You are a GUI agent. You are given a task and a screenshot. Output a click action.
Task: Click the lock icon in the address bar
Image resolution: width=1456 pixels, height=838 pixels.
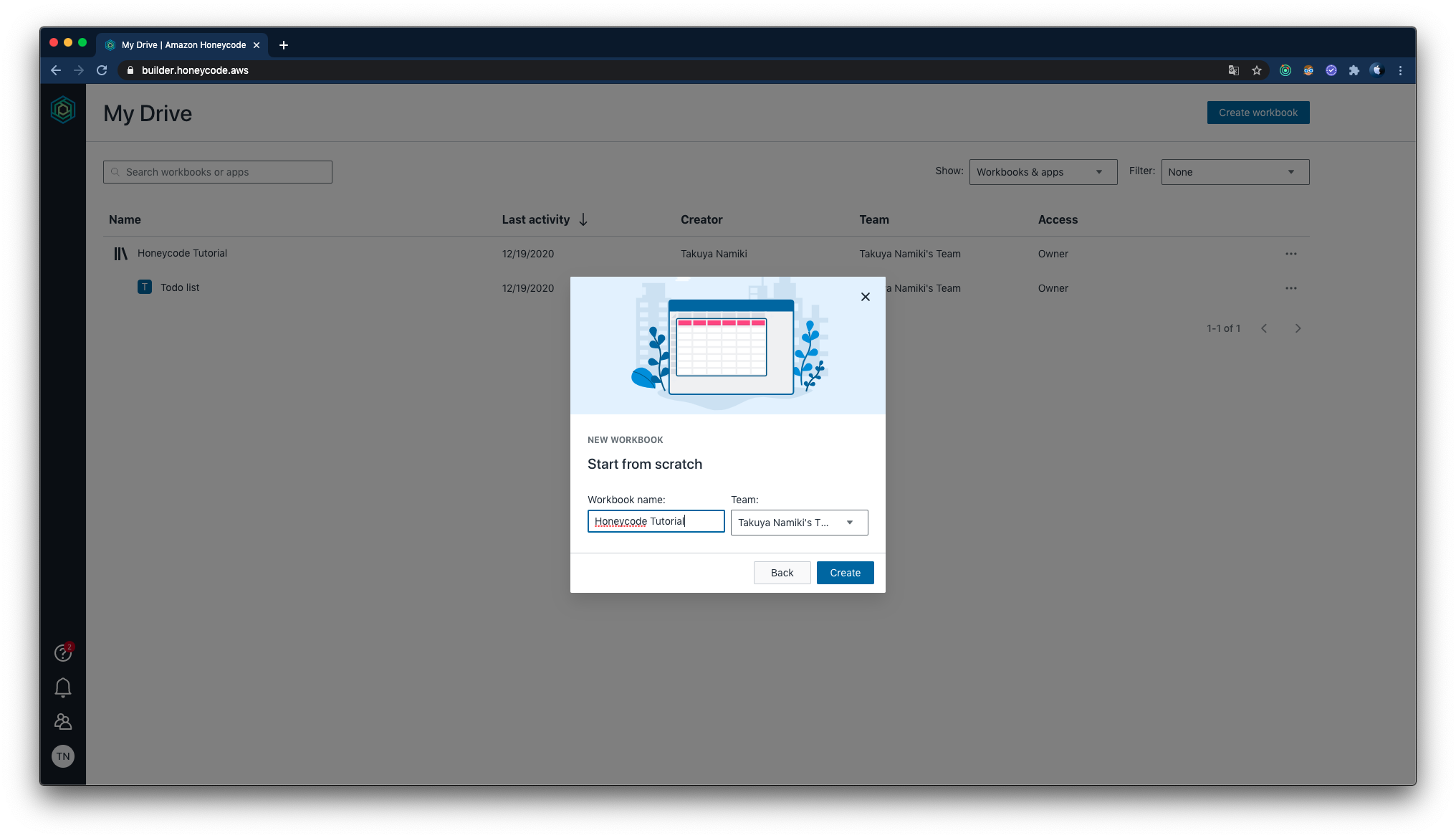pos(130,70)
